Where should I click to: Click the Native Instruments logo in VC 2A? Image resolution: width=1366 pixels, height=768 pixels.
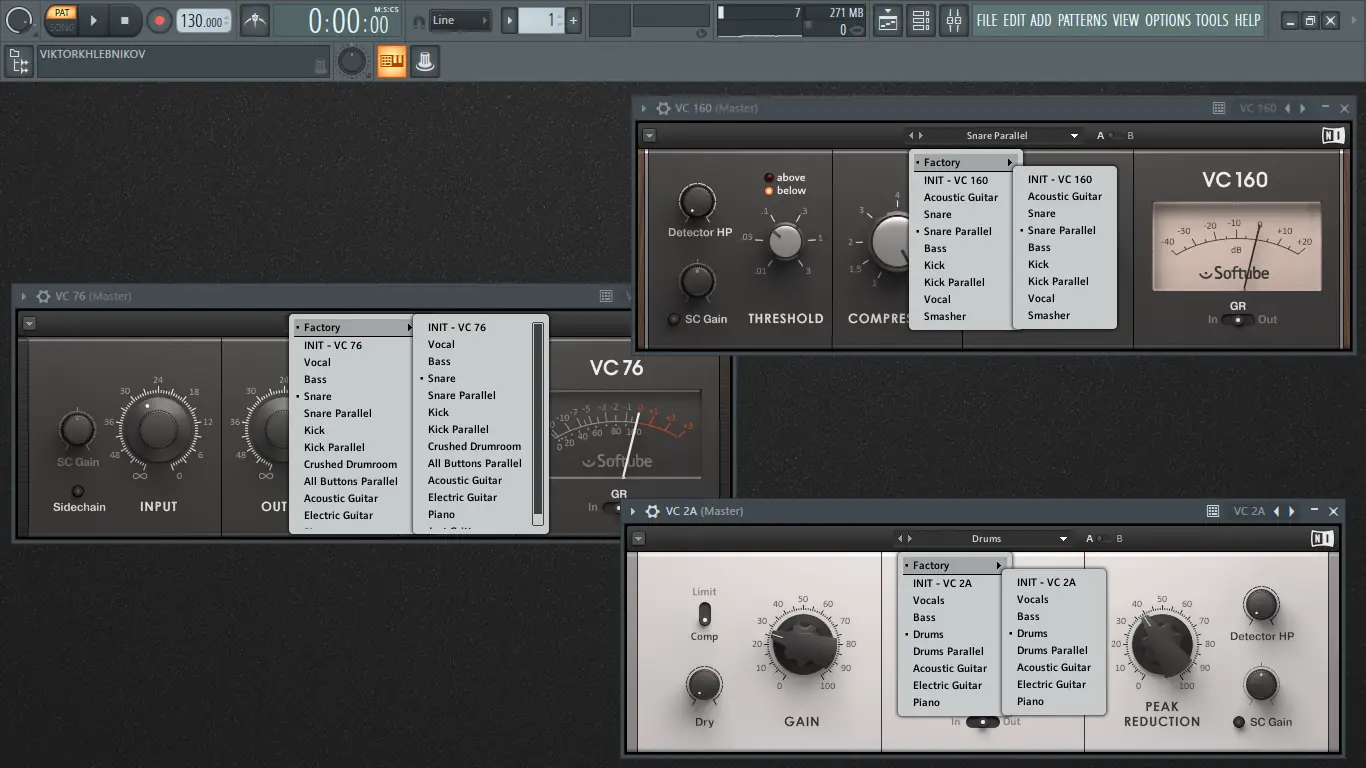tap(1322, 539)
